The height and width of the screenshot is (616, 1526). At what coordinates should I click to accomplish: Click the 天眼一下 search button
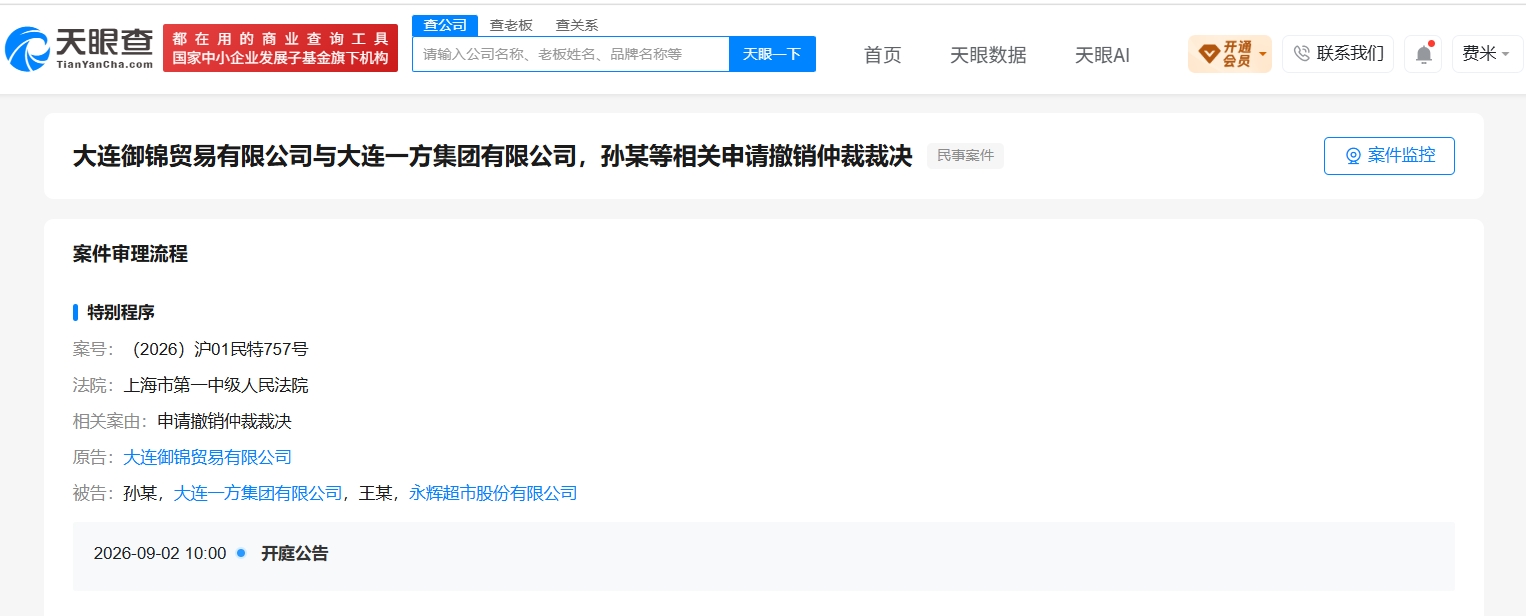click(x=772, y=54)
